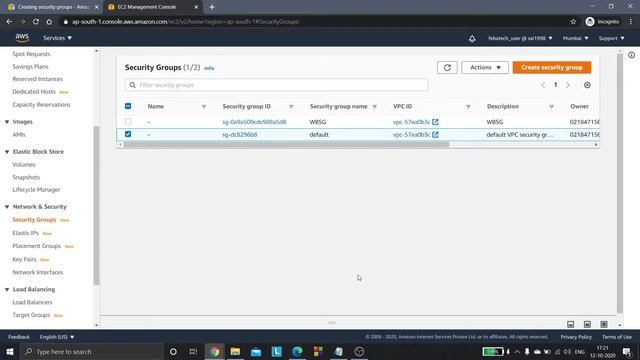This screenshot has width=640, height=360.
Task: Open Key Pairs in sidebar
Action: click(x=24, y=259)
